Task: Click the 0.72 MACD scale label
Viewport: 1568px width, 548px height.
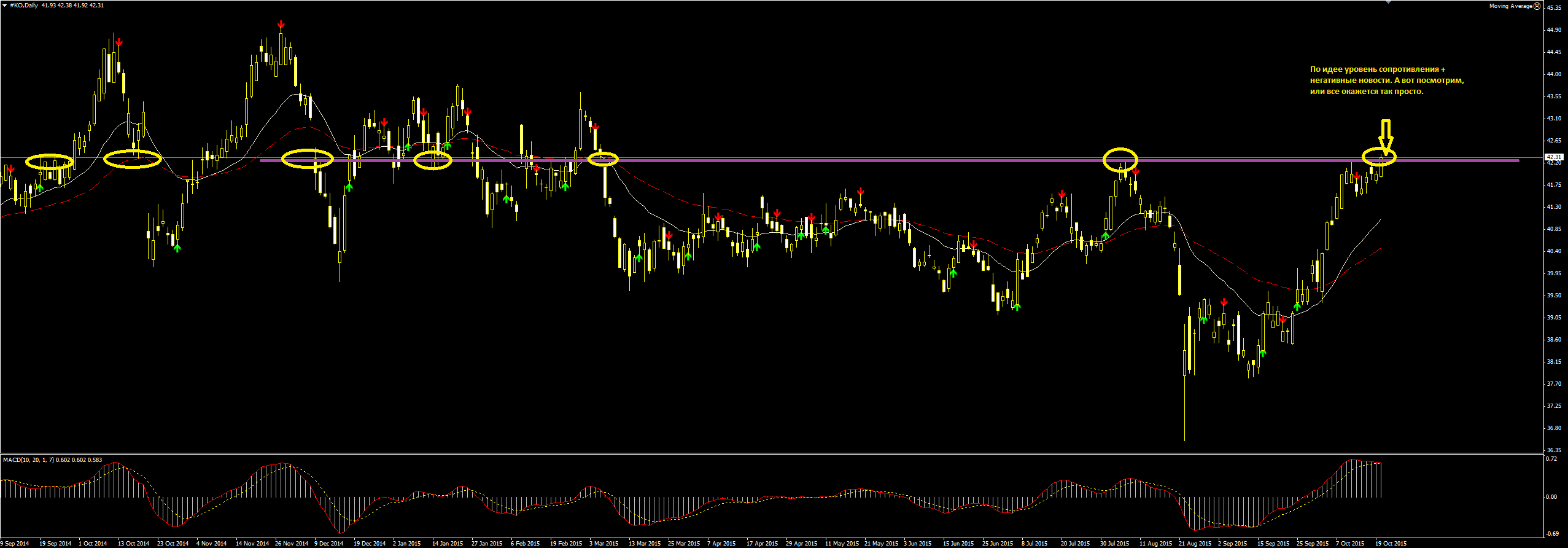Action: [x=1551, y=459]
